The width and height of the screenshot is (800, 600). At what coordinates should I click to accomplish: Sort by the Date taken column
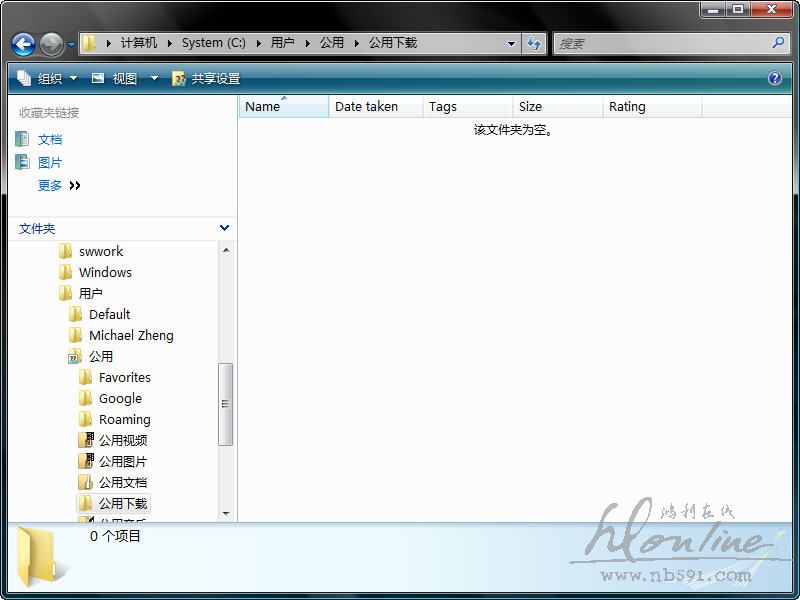(x=376, y=107)
